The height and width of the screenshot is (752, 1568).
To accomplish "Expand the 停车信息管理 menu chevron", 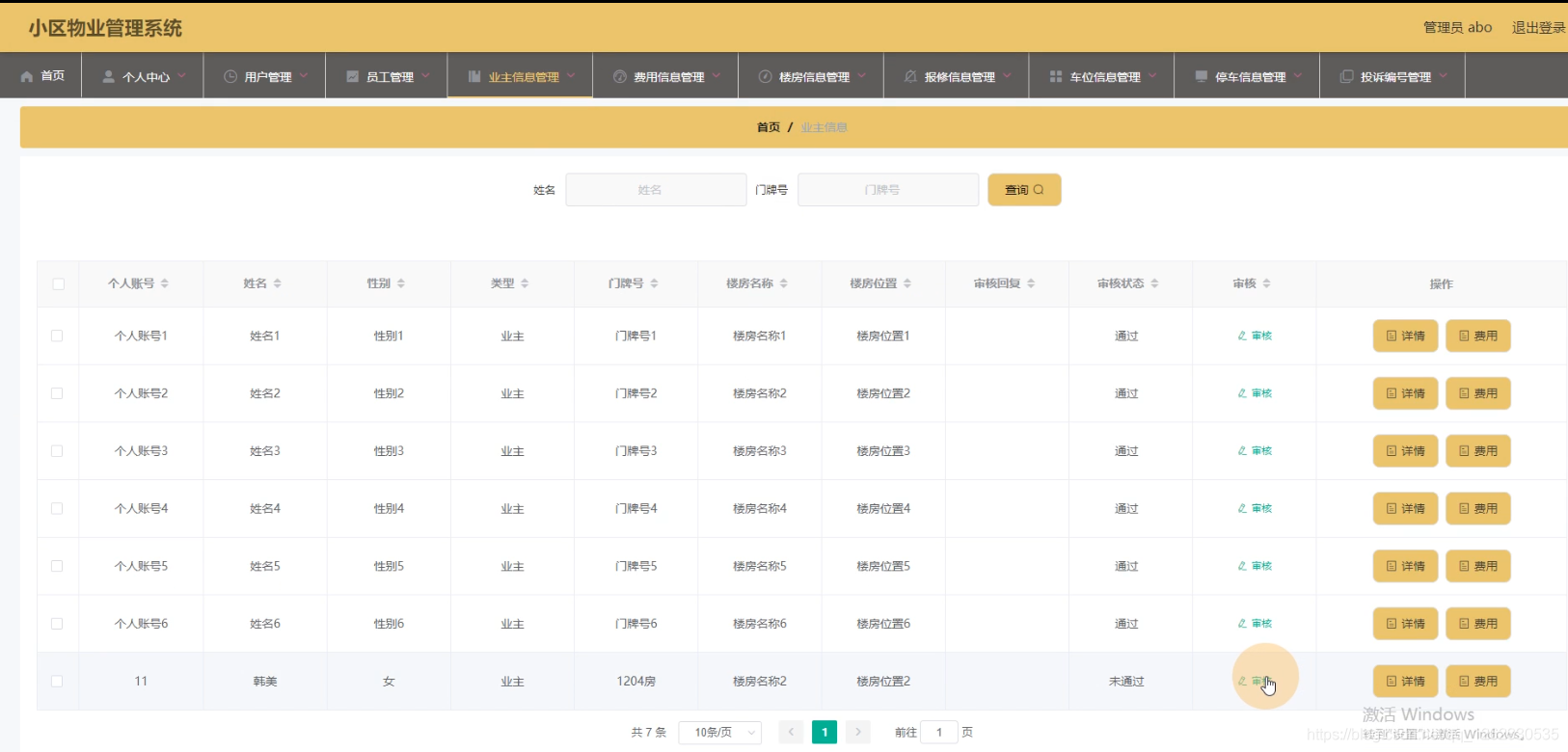I will coord(1298,75).
